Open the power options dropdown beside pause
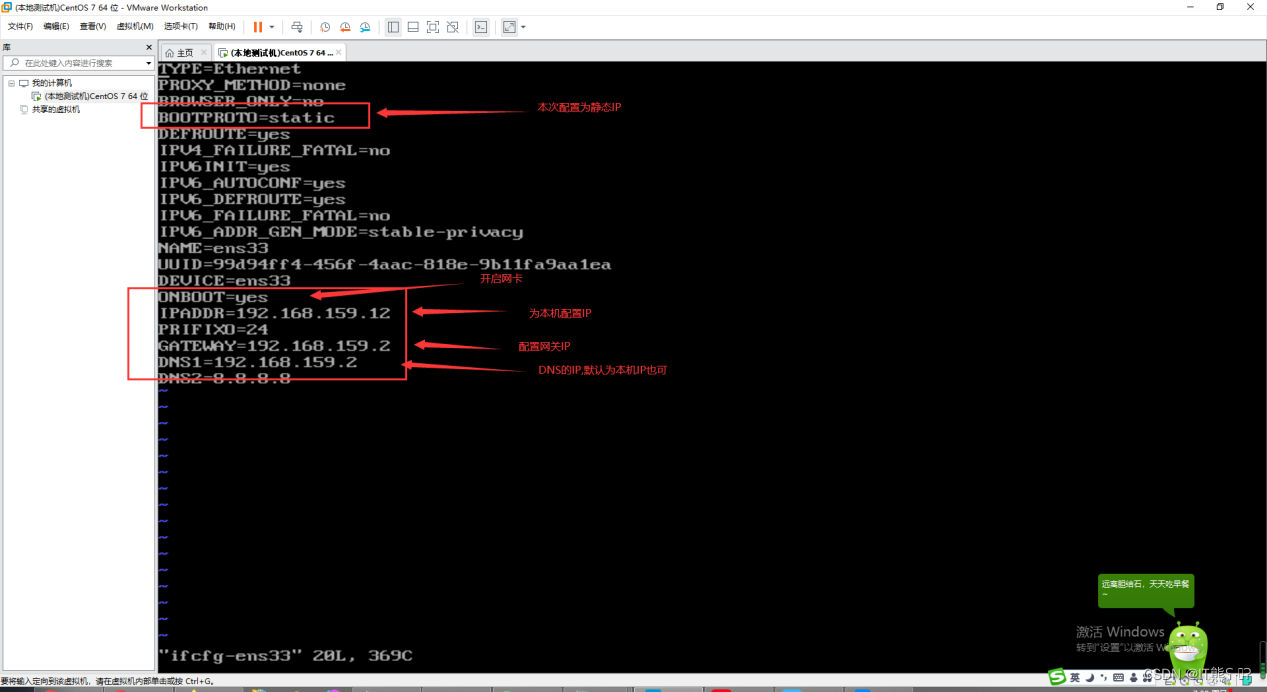 272,27
